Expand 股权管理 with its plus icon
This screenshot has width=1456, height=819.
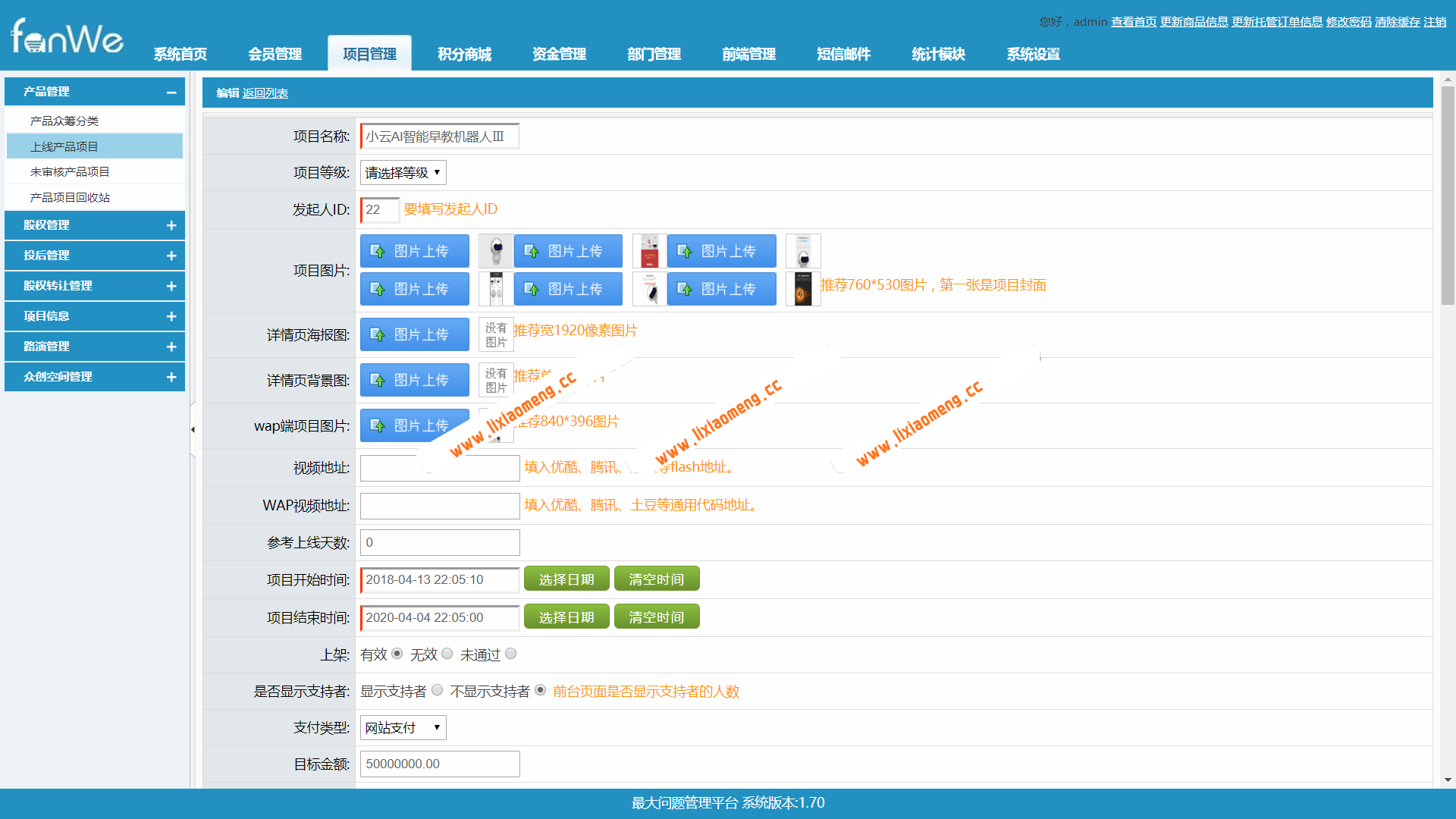point(171,225)
